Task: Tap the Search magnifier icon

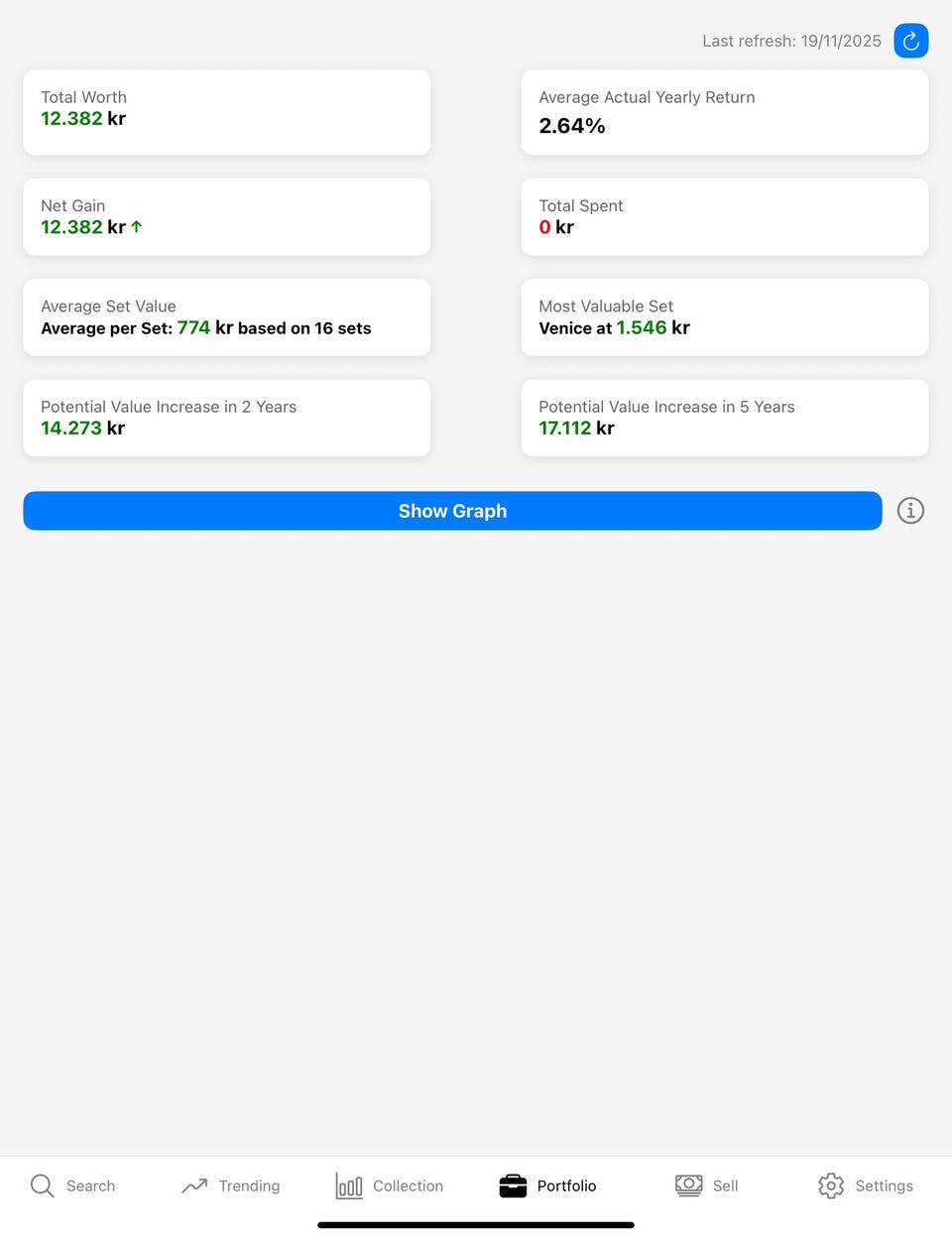Action: [42, 1185]
